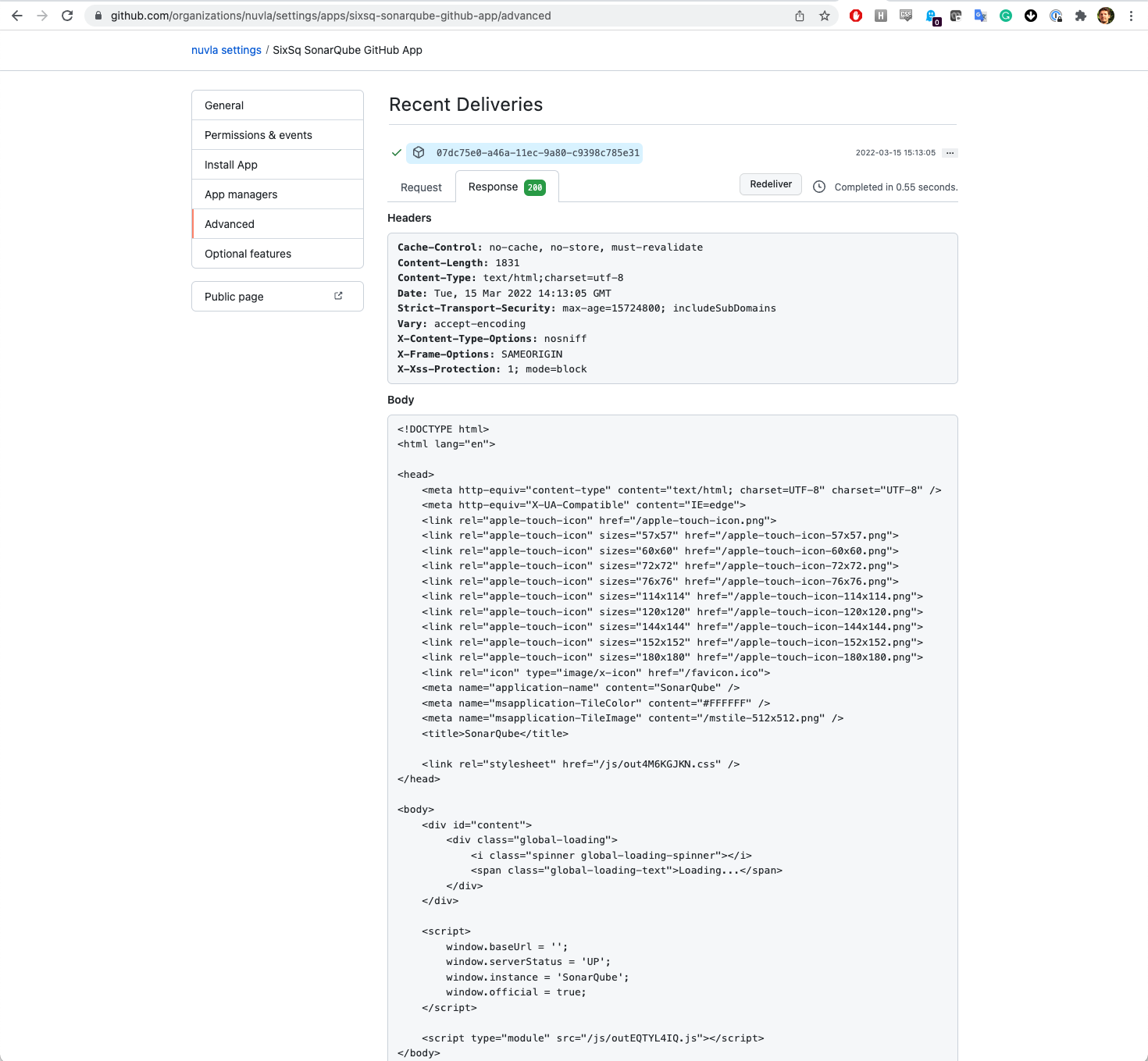The height and width of the screenshot is (1061, 1148).
Task: Open the Grammarly extension icon
Action: [x=1006, y=16]
